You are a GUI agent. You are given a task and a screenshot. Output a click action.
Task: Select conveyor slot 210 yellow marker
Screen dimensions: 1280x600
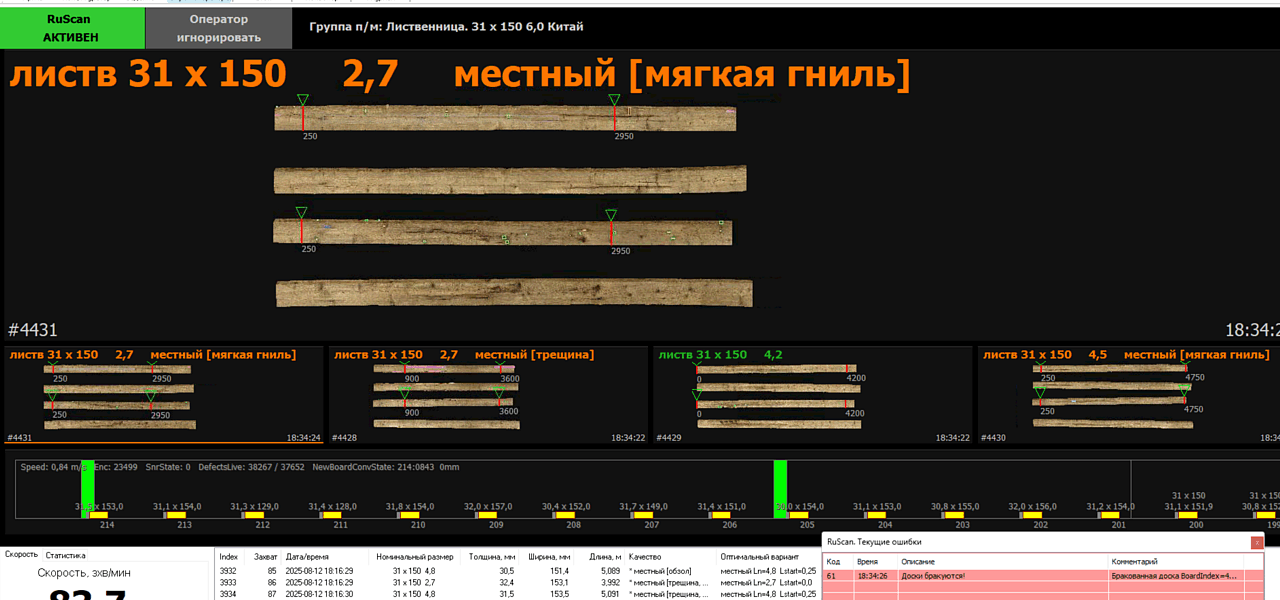[409, 515]
